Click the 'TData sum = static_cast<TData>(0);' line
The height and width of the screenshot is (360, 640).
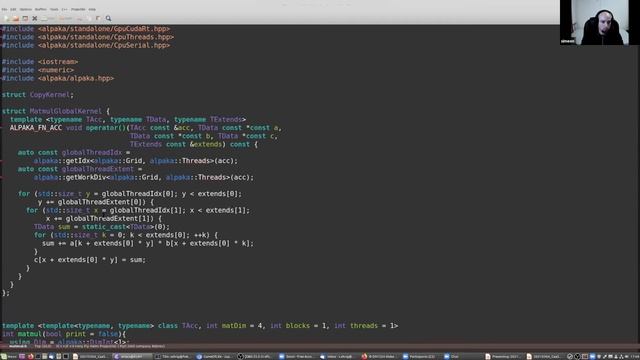102,227
